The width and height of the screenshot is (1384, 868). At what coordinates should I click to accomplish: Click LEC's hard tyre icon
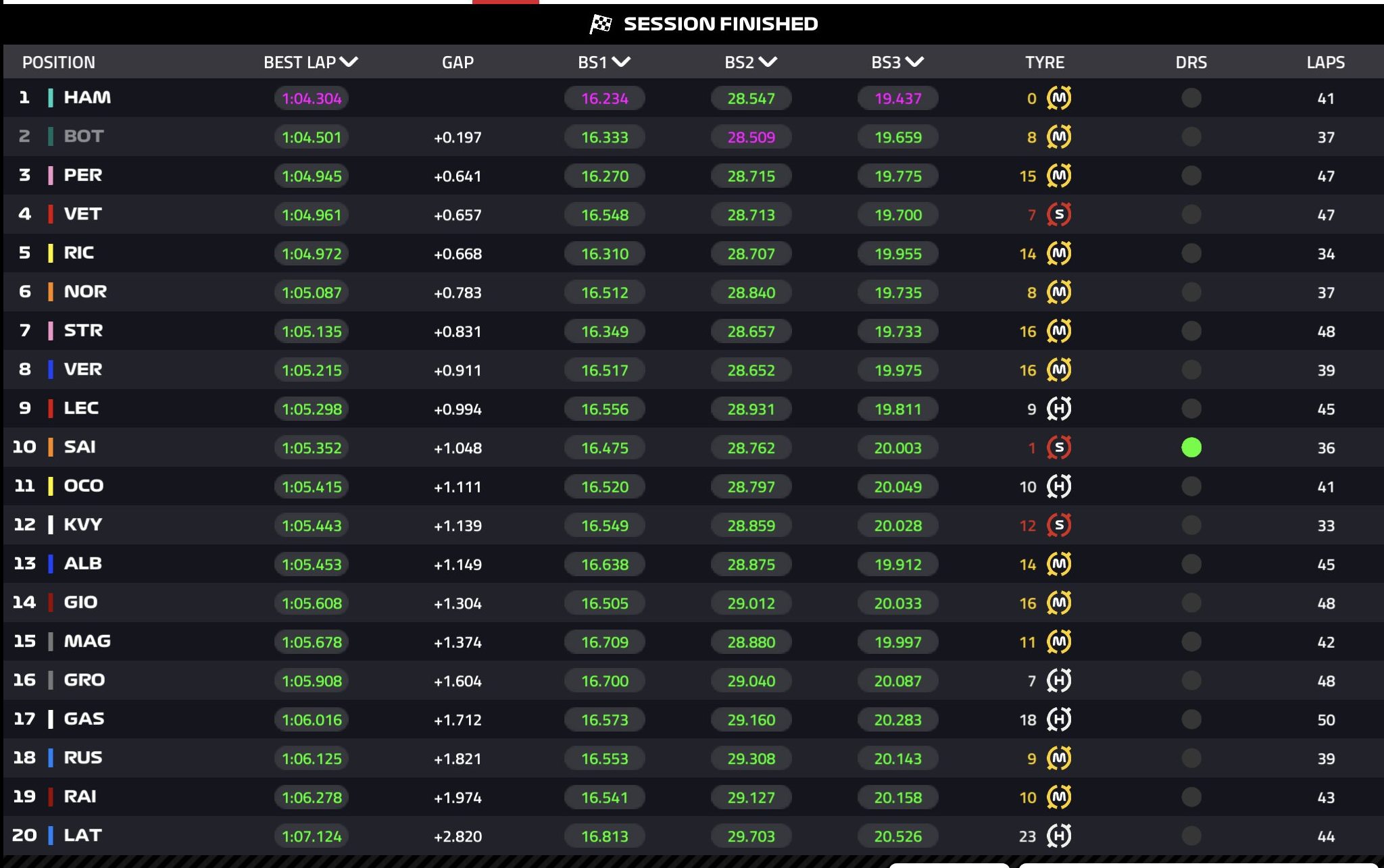click(1059, 409)
